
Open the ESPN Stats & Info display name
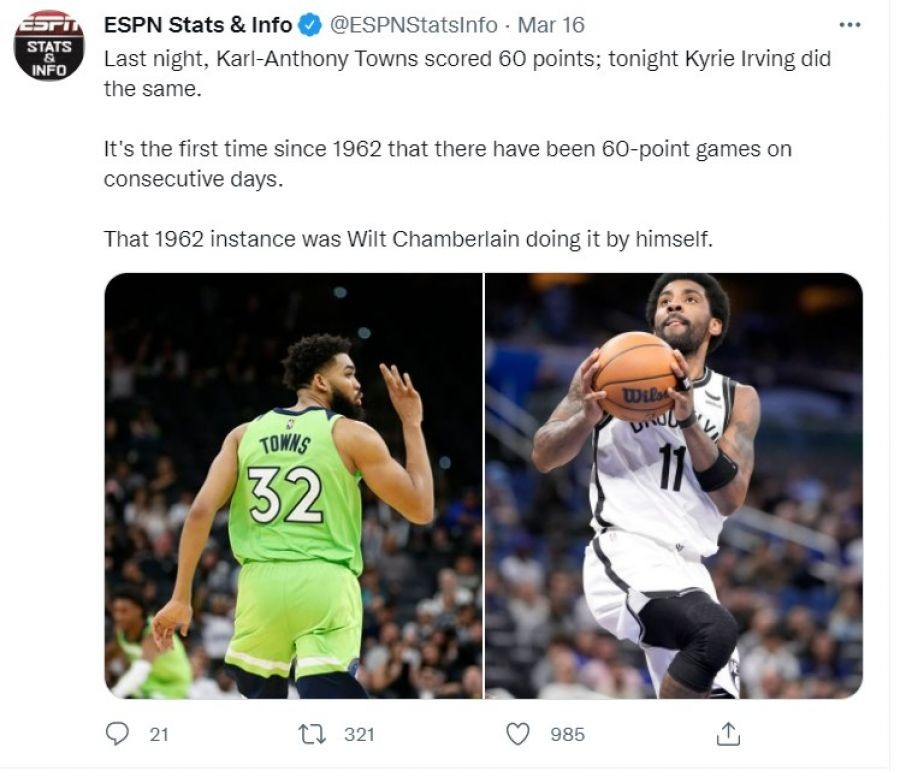coord(198,25)
